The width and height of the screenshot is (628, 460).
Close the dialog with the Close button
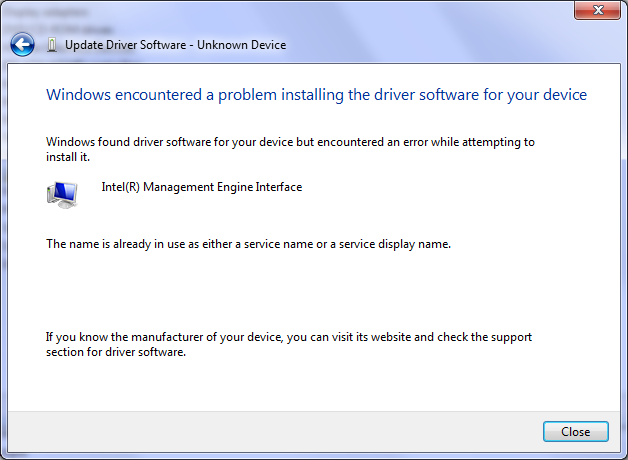pos(576,432)
